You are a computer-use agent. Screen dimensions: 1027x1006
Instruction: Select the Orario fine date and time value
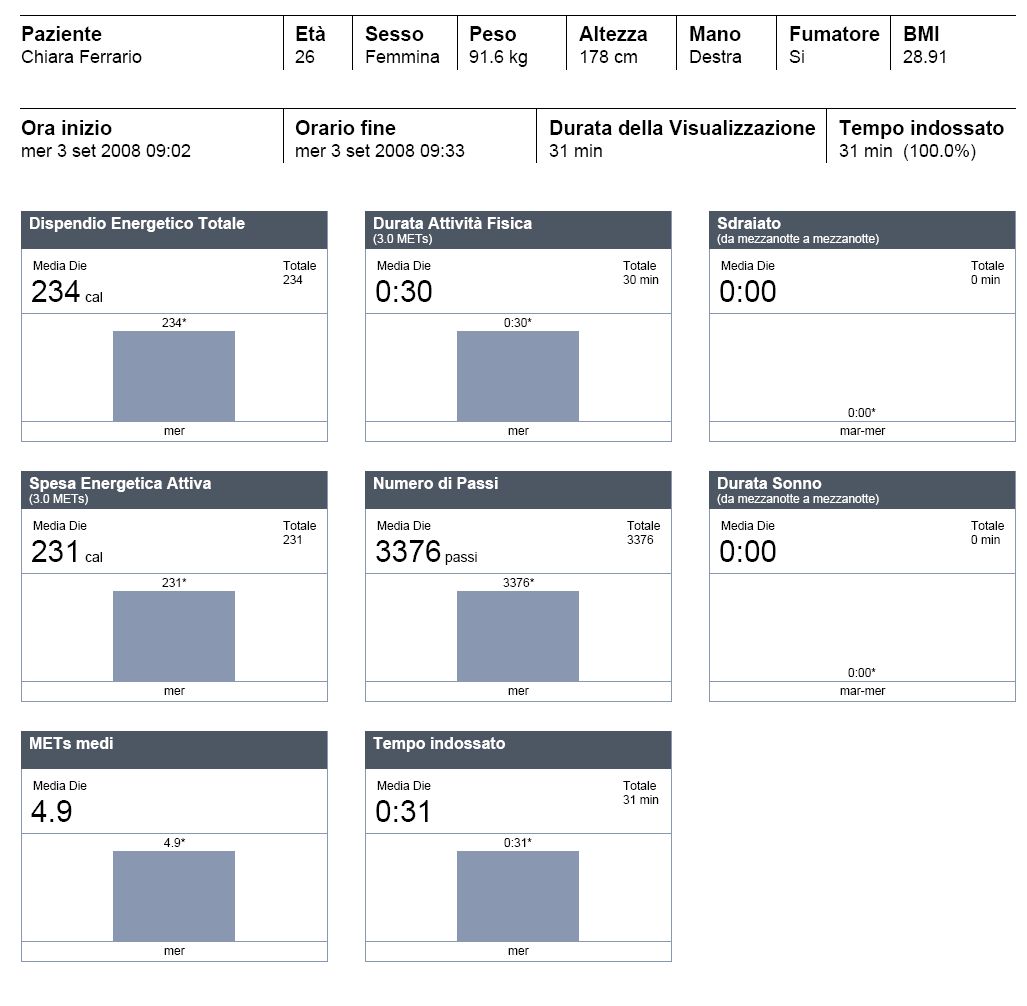[x=380, y=151]
